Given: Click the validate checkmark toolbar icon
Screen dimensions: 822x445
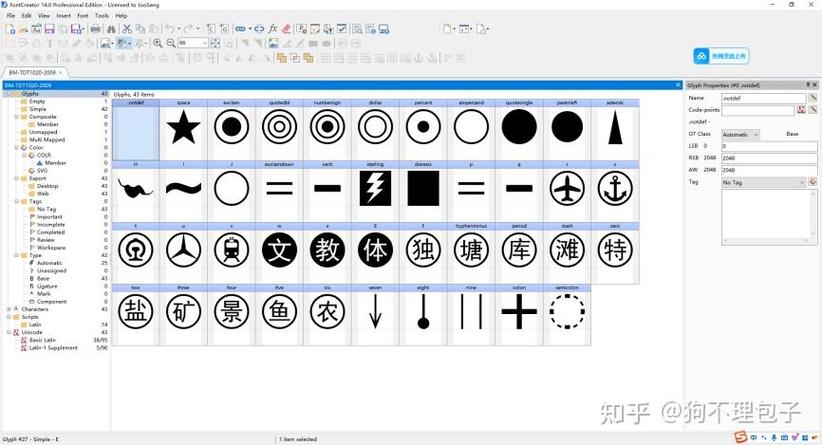Looking at the screenshot, I should 341,29.
